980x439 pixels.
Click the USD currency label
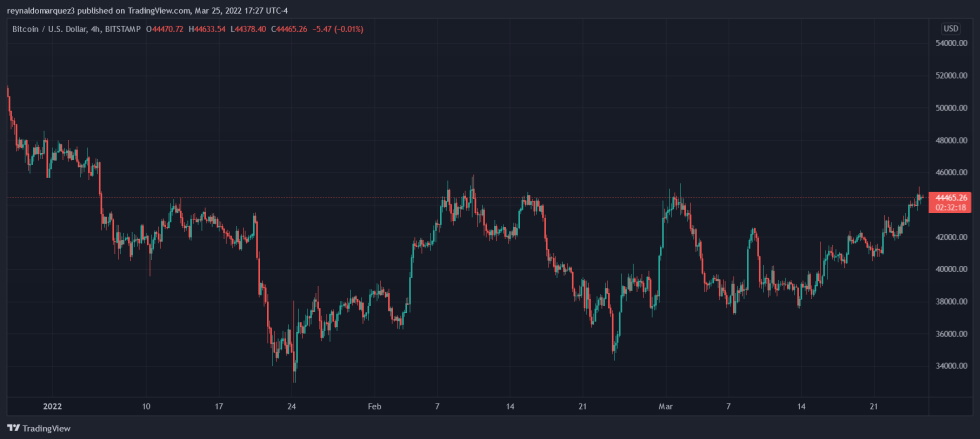pos(951,29)
